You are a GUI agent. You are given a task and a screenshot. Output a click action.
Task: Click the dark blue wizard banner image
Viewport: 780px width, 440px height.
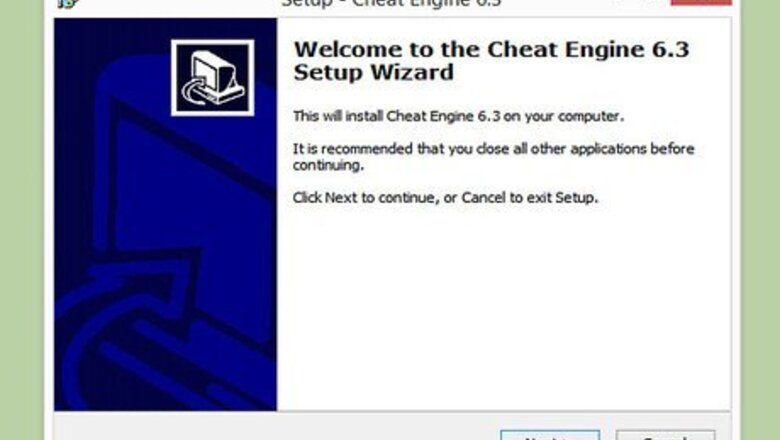click(x=165, y=214)
